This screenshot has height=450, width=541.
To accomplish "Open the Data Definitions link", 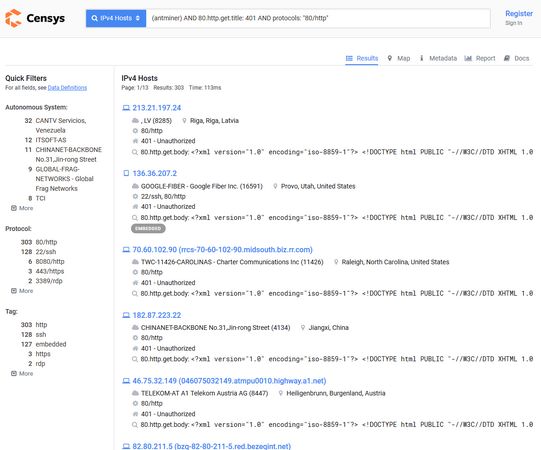I will point(67,88).
